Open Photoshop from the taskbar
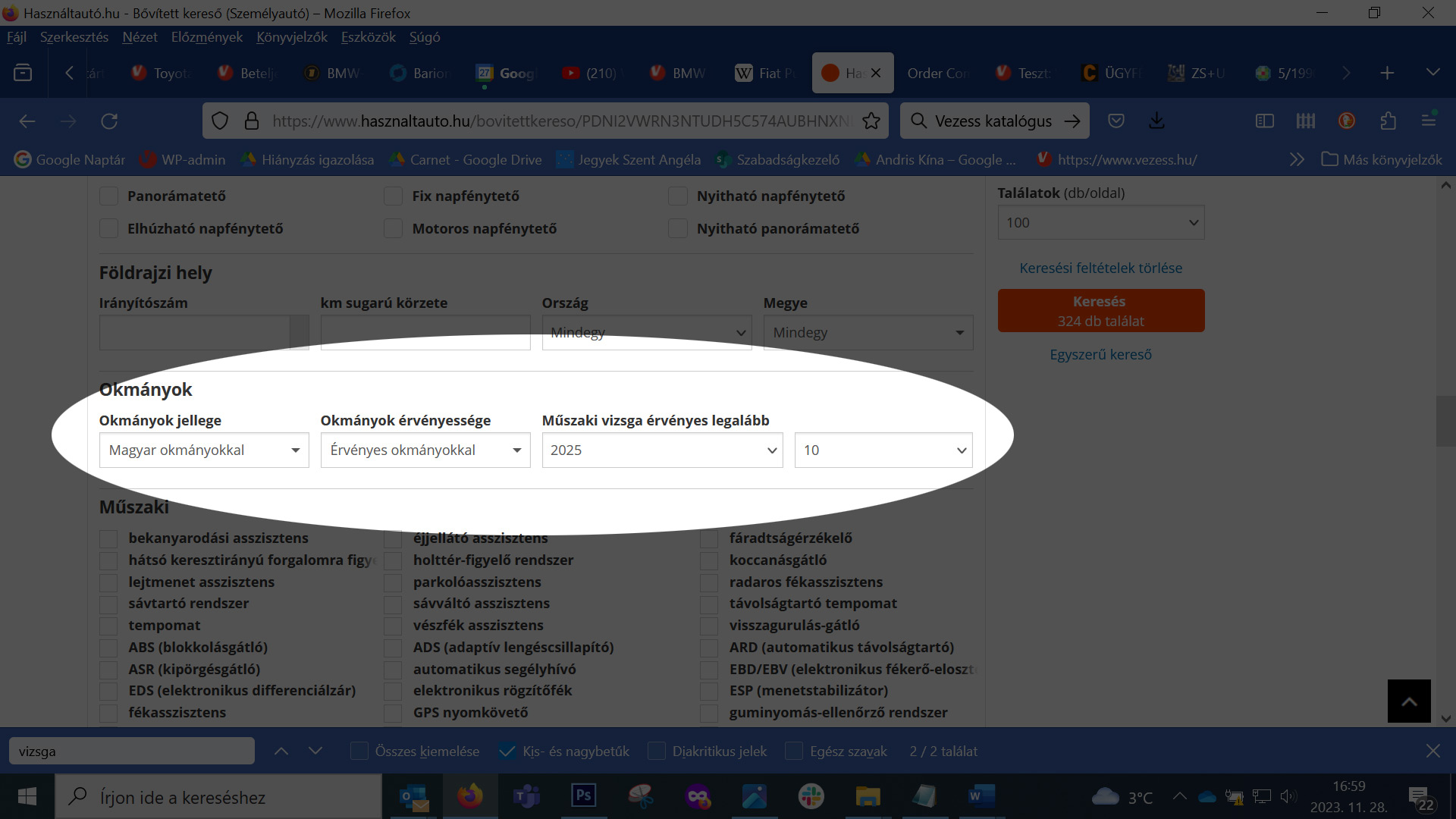The width and height of the screenshot is (1456, 819). (583, 796)
